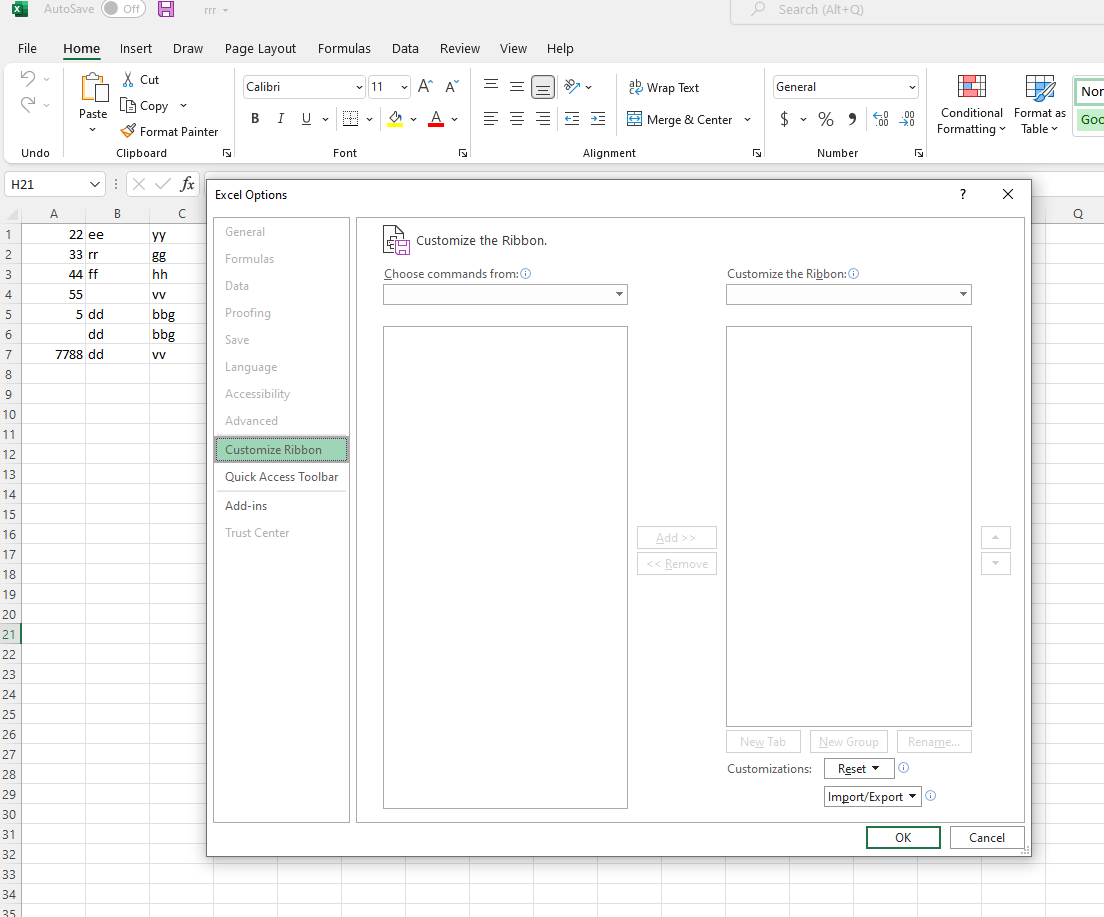Expand the Choose commands from dropdown
The width and height of the screenshot is (1104, 917).
(505, 294)
